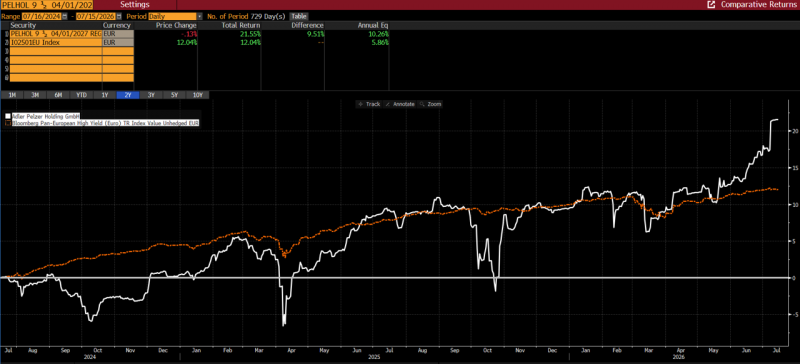Open the Settings menu
The height and width of the screenshot is (364, 800).
point(135,5)
